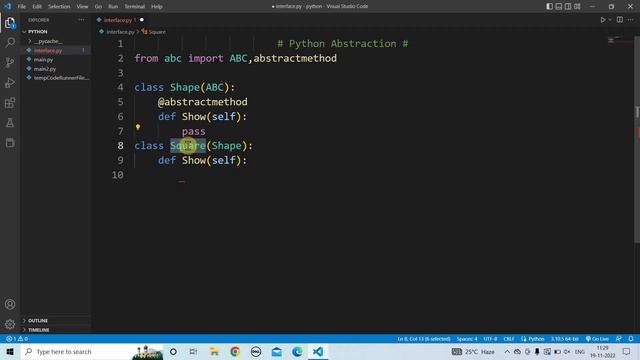Screen dimensions: 640x360
Task: Open the editor More Actions ellipsis
Action: tap(631, 20)
